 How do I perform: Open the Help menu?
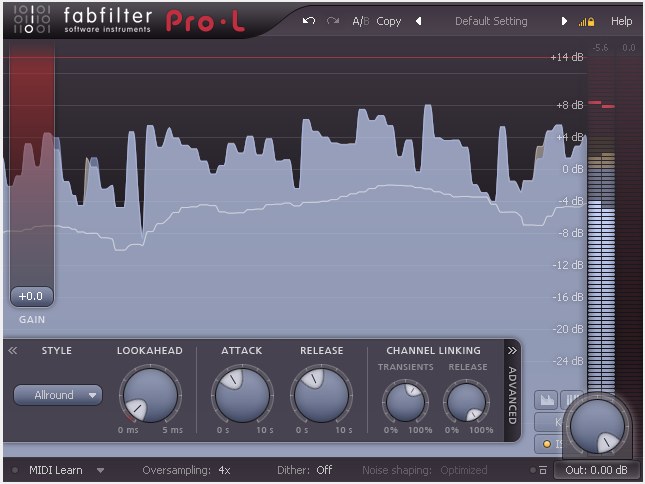coord(621,21)
